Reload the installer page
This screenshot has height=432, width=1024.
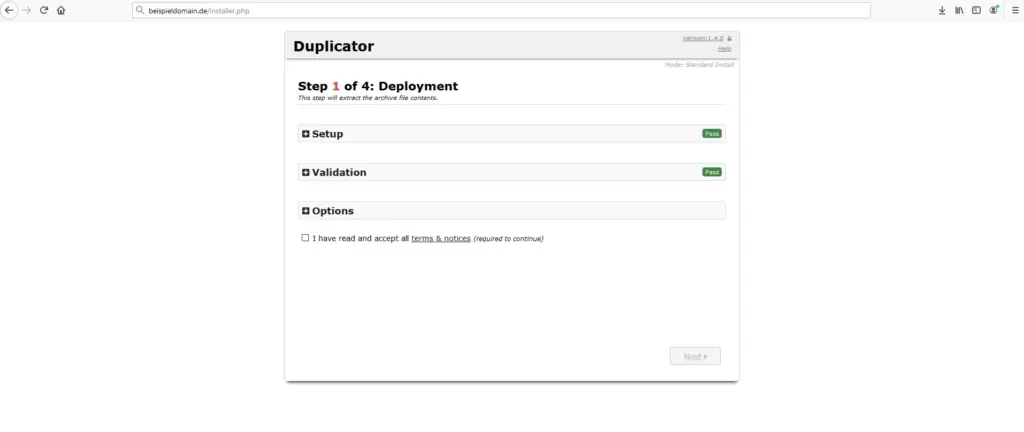click(x=44, y=10)
